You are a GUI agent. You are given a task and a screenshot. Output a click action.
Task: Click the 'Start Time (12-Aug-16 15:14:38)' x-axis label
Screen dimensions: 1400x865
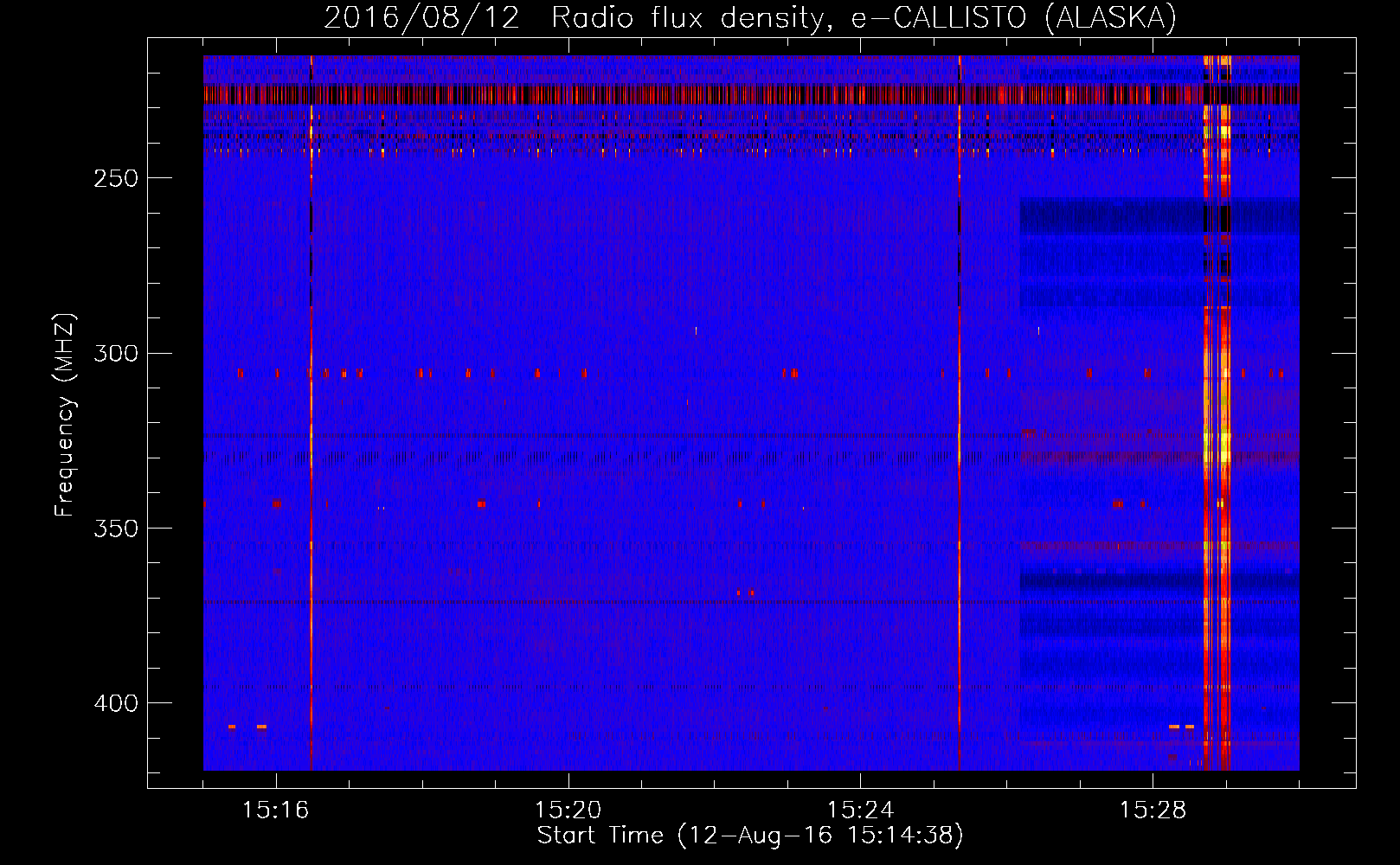point(750,836)
